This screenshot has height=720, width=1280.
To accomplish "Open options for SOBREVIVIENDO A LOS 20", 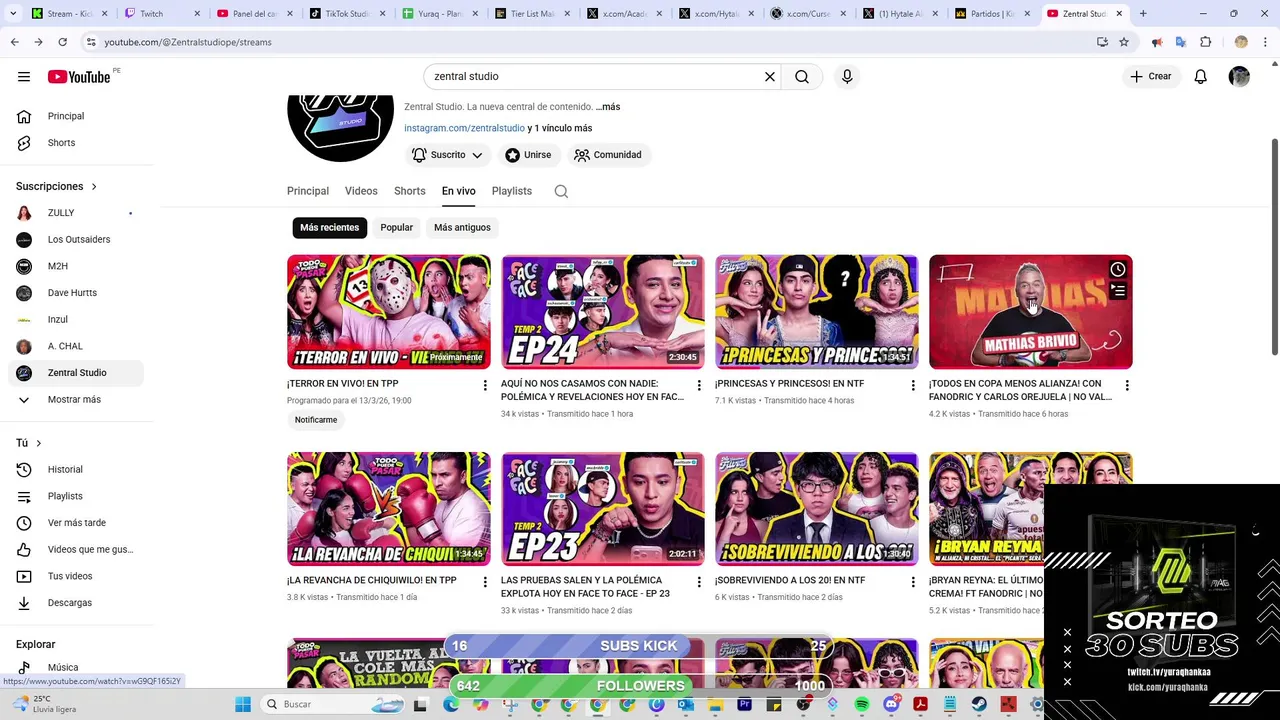I will click(913, 582).
